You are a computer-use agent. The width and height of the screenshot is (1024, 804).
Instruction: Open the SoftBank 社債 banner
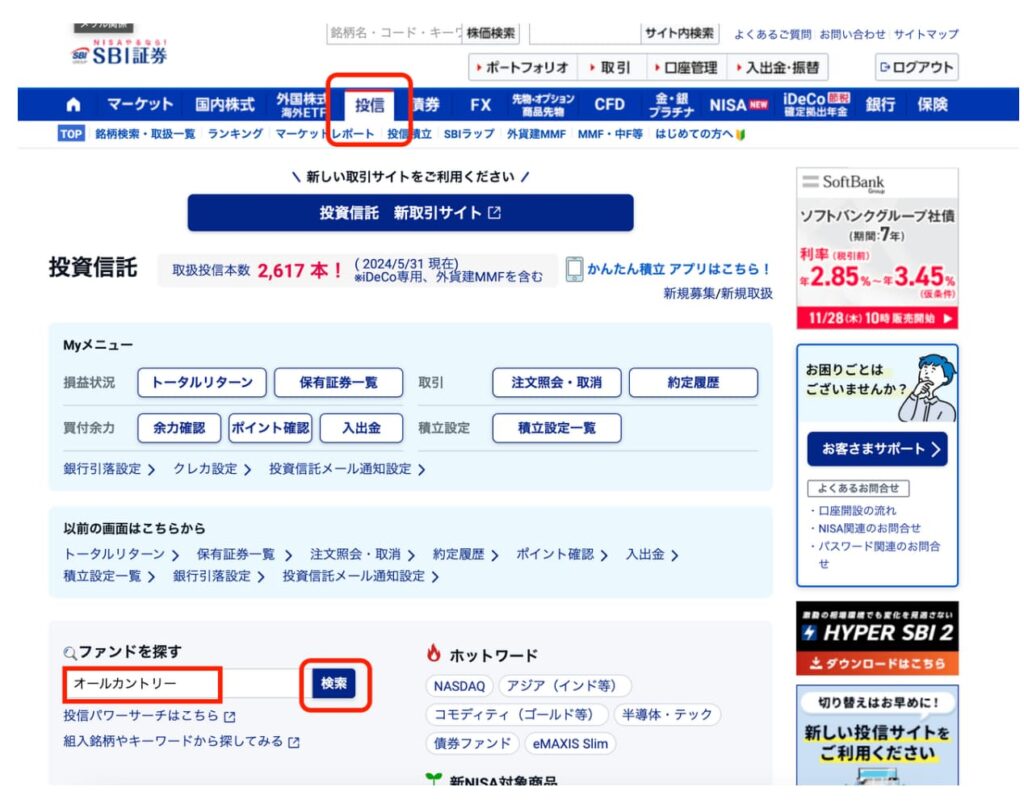(877, 249)
